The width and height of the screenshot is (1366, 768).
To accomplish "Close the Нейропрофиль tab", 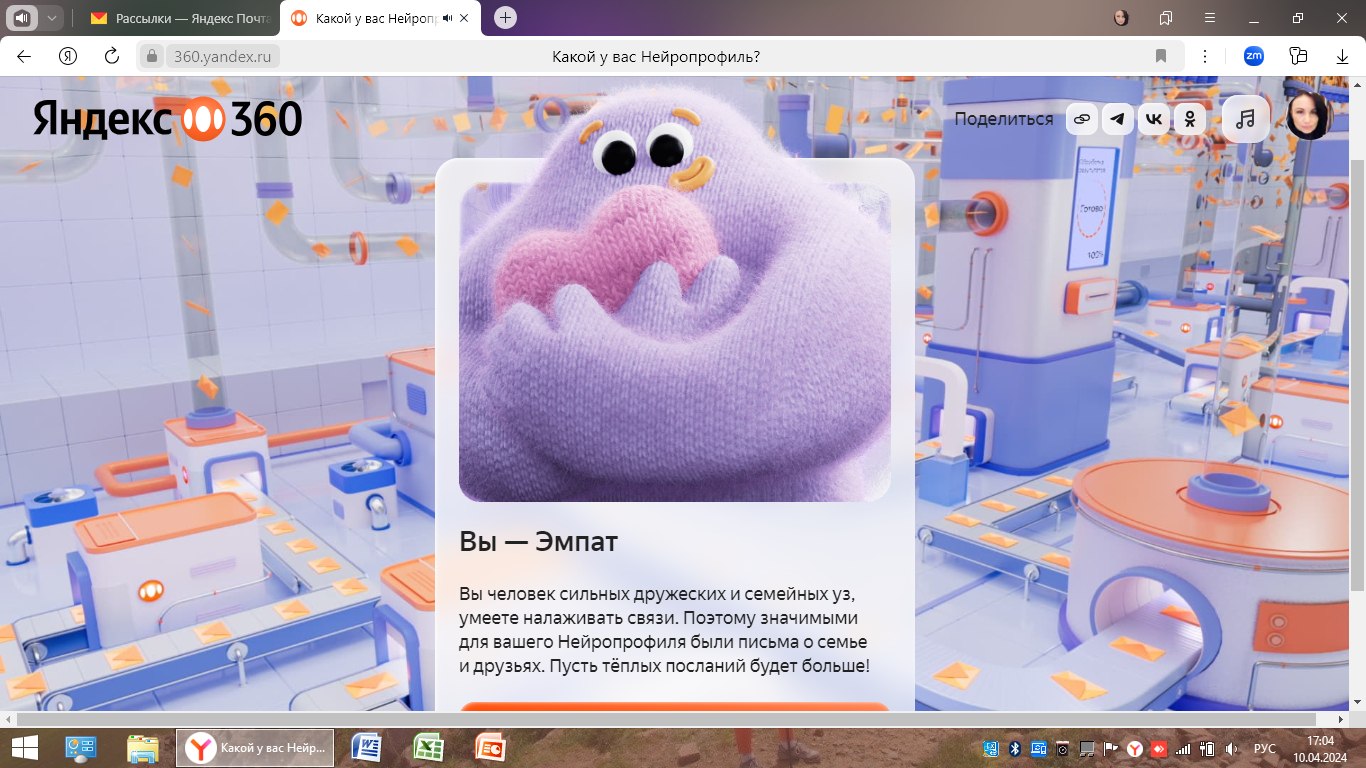I will pyautogui.click(x=465, y=18).
